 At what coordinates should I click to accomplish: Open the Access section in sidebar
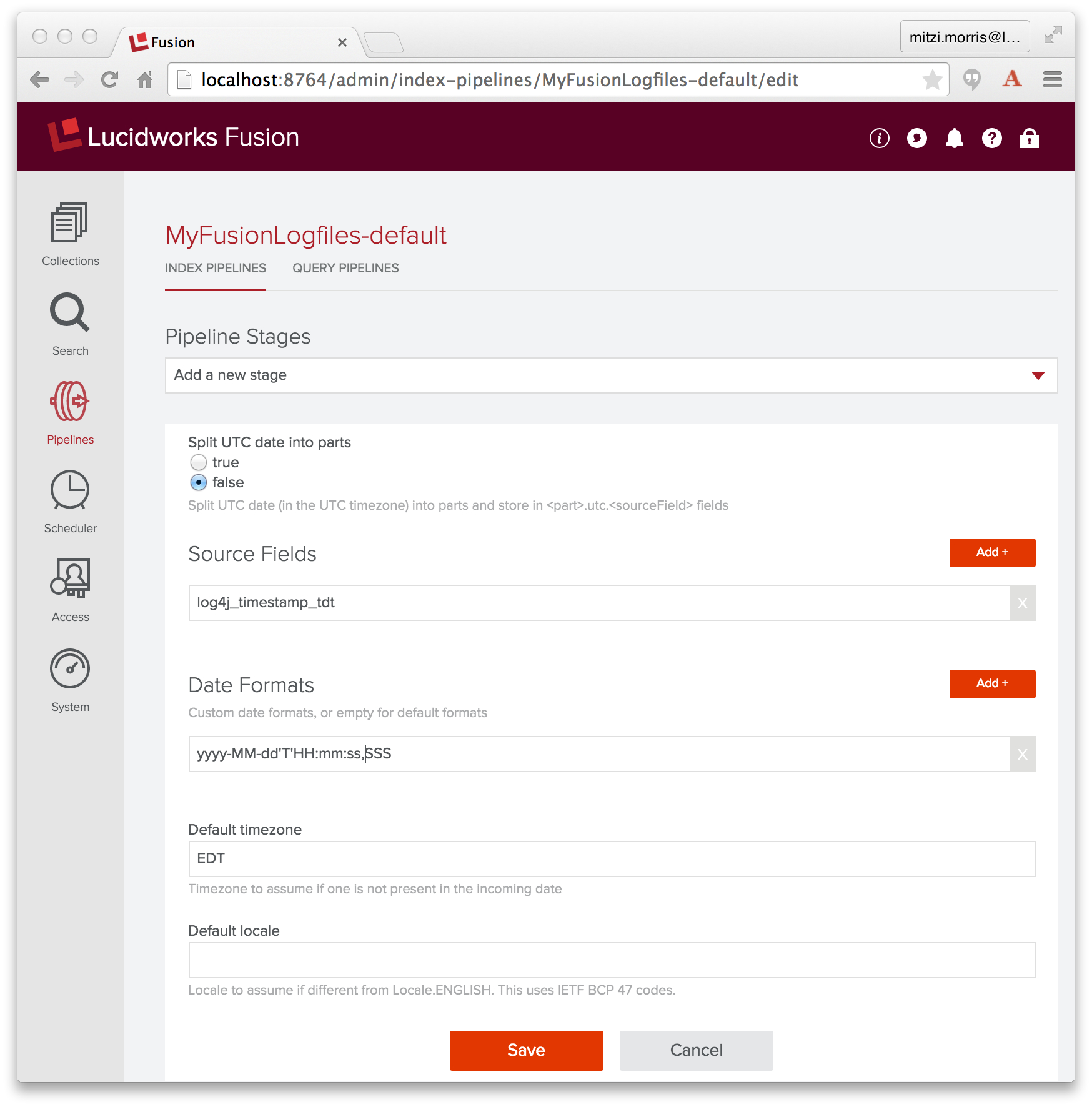70,590
